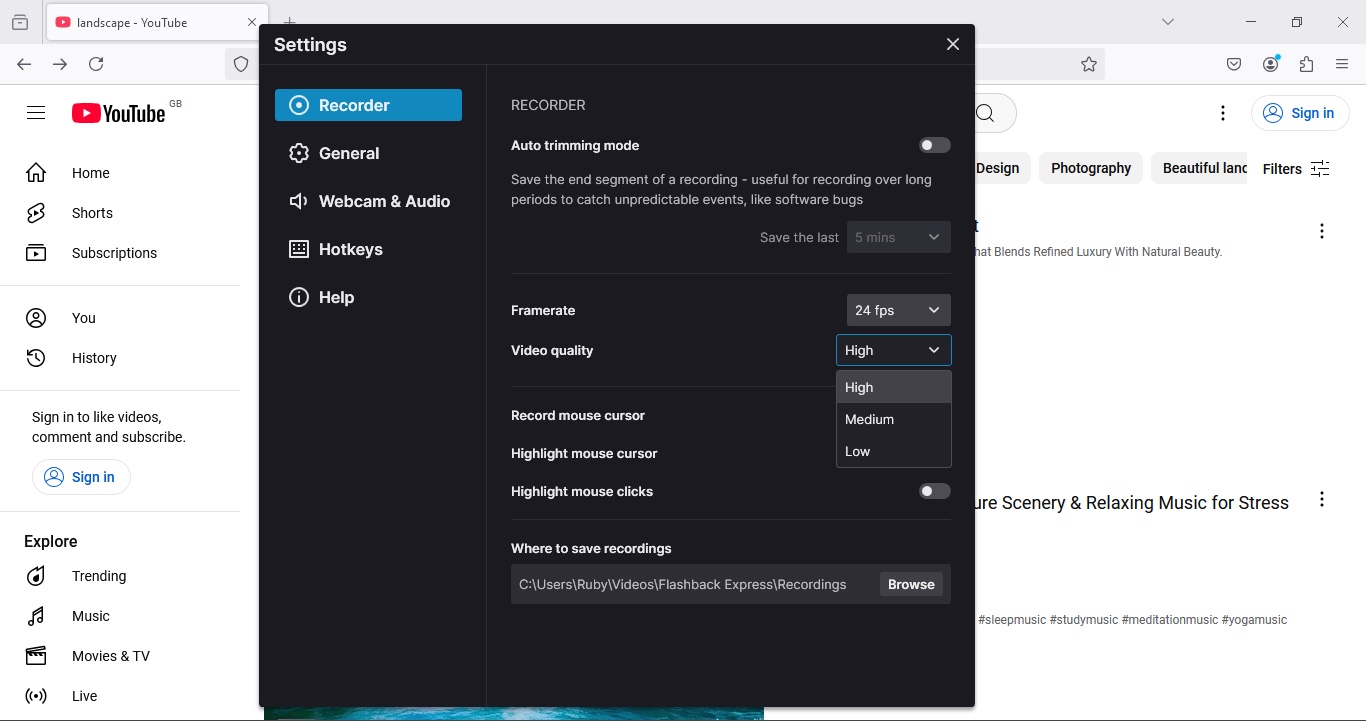The image size is (1366, 721).
Task: Click Browse to choose recordings folder
Action: [x=911, y=584]
